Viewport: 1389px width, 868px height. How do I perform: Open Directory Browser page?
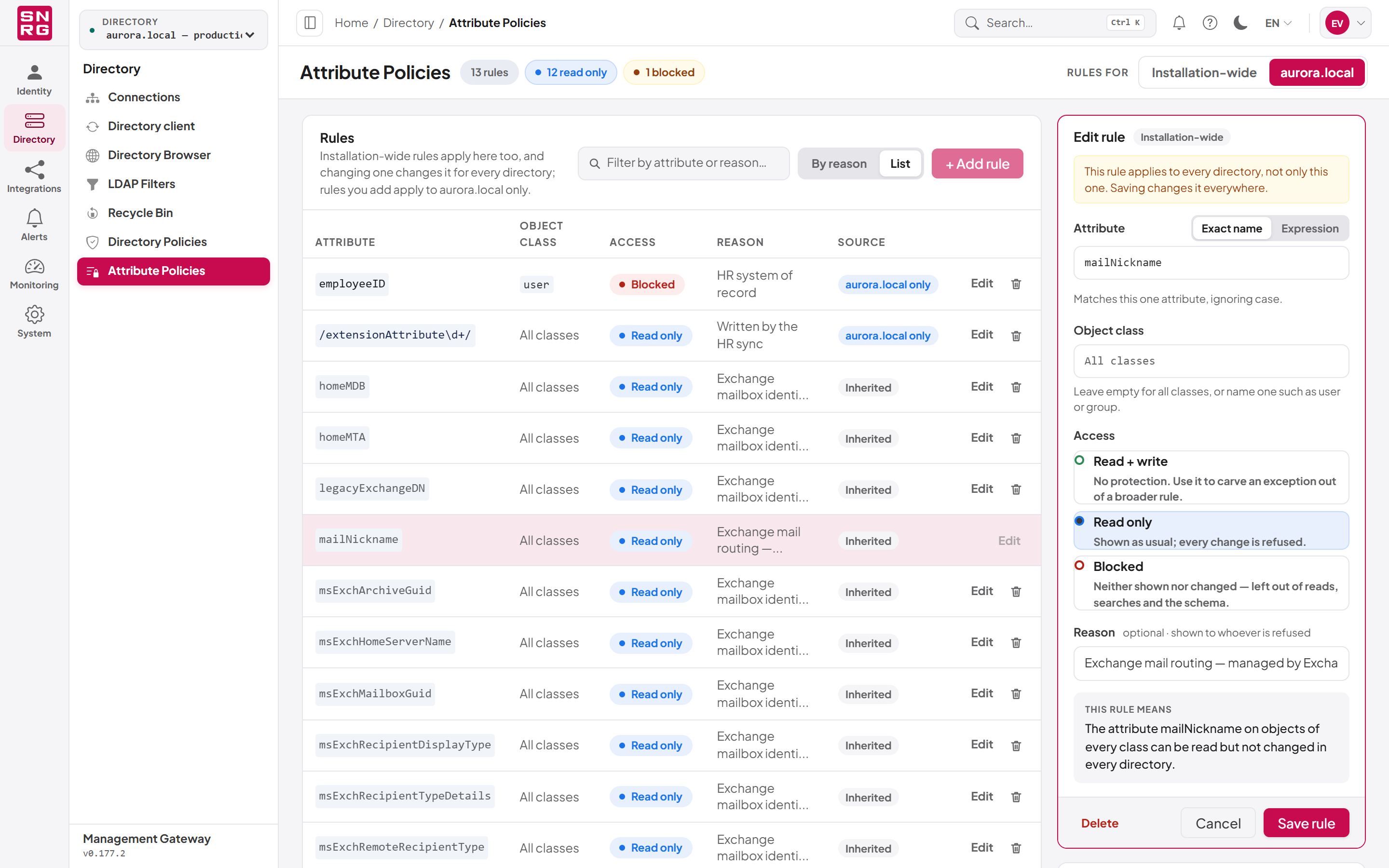click(x=173, y=155)
